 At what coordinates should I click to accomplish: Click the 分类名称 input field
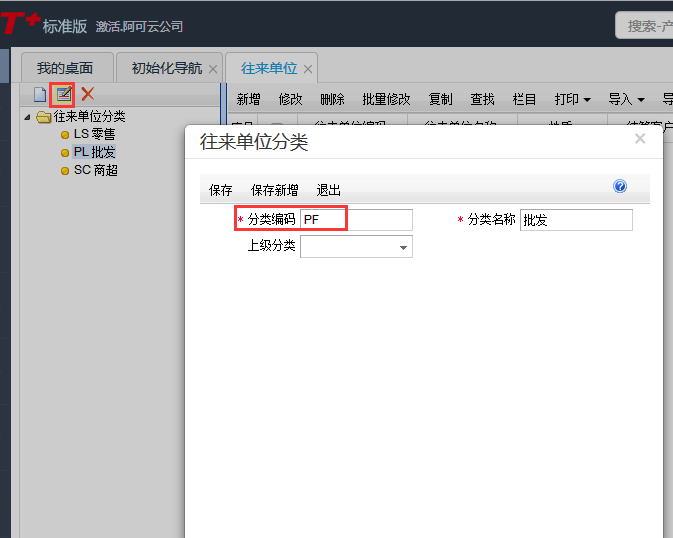[x=576, y=220]
